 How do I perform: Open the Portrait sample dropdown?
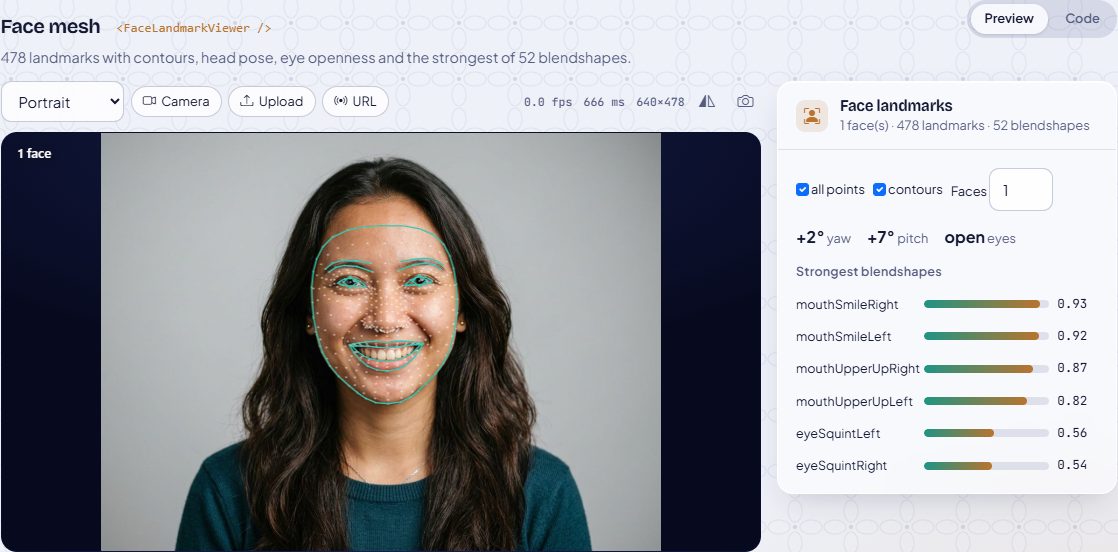click(x=63, y=102)
